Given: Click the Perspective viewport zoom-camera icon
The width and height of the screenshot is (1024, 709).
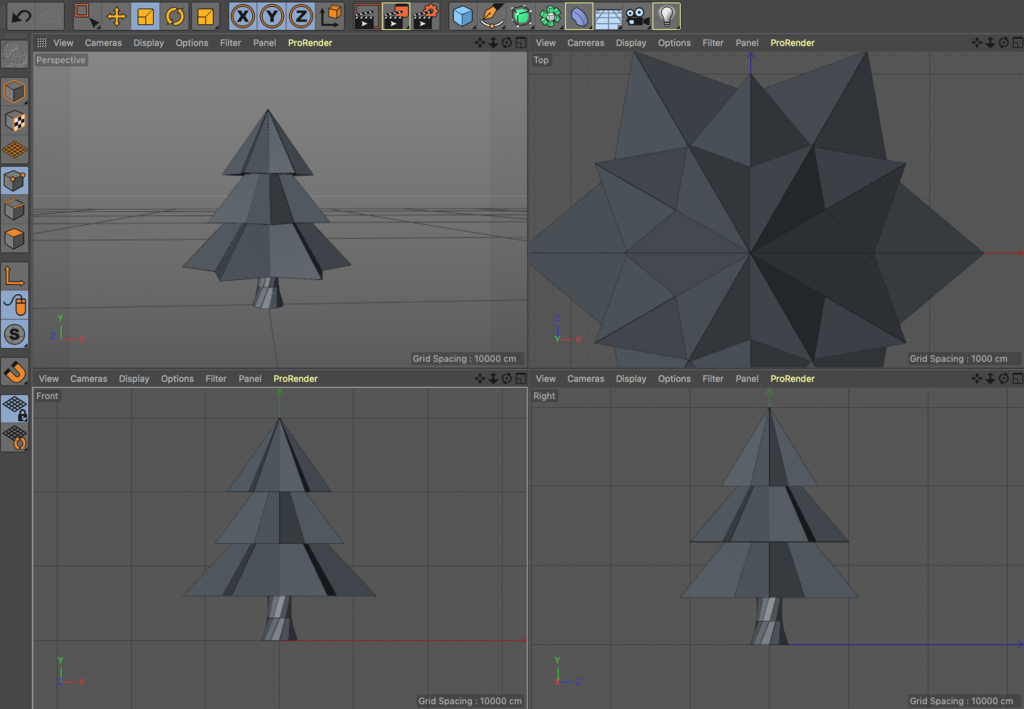Looking at the screenshot, I should [x=493, y=42].
